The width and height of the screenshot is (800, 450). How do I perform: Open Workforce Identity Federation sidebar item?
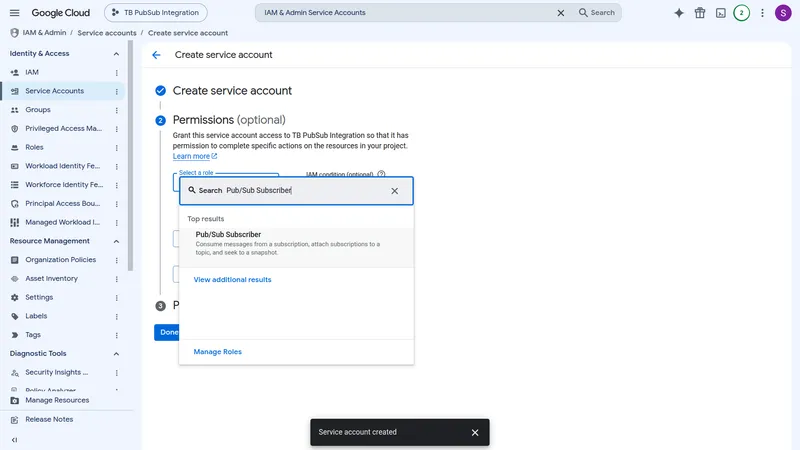(x=64, y=185)
